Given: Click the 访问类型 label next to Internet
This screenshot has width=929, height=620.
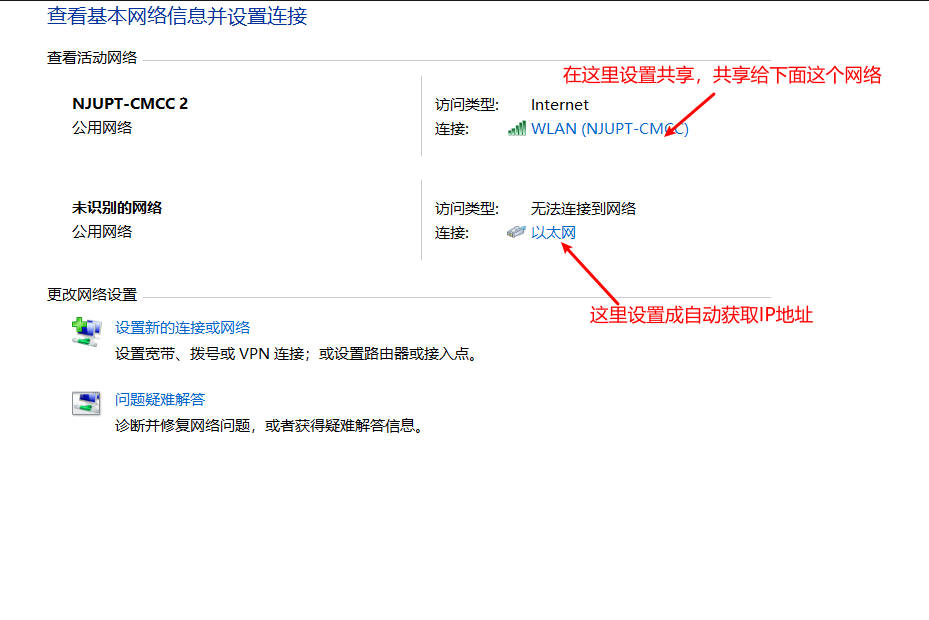Looking at the screenshot, I should coord(467,105).
